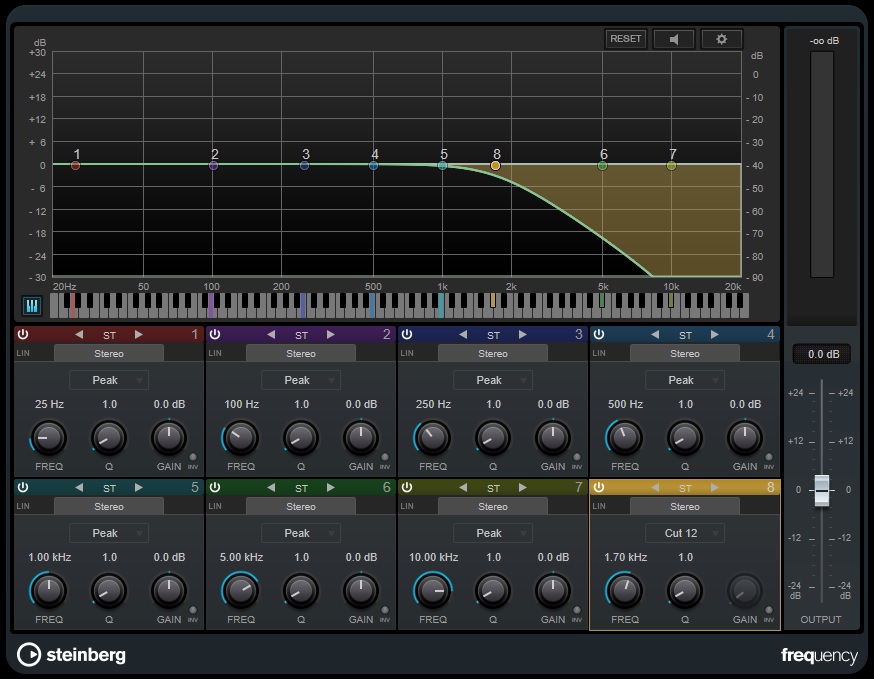Select band 1 node on EQ curve
This screenshot has height=679, width=874.
click(x=76, y=166)
